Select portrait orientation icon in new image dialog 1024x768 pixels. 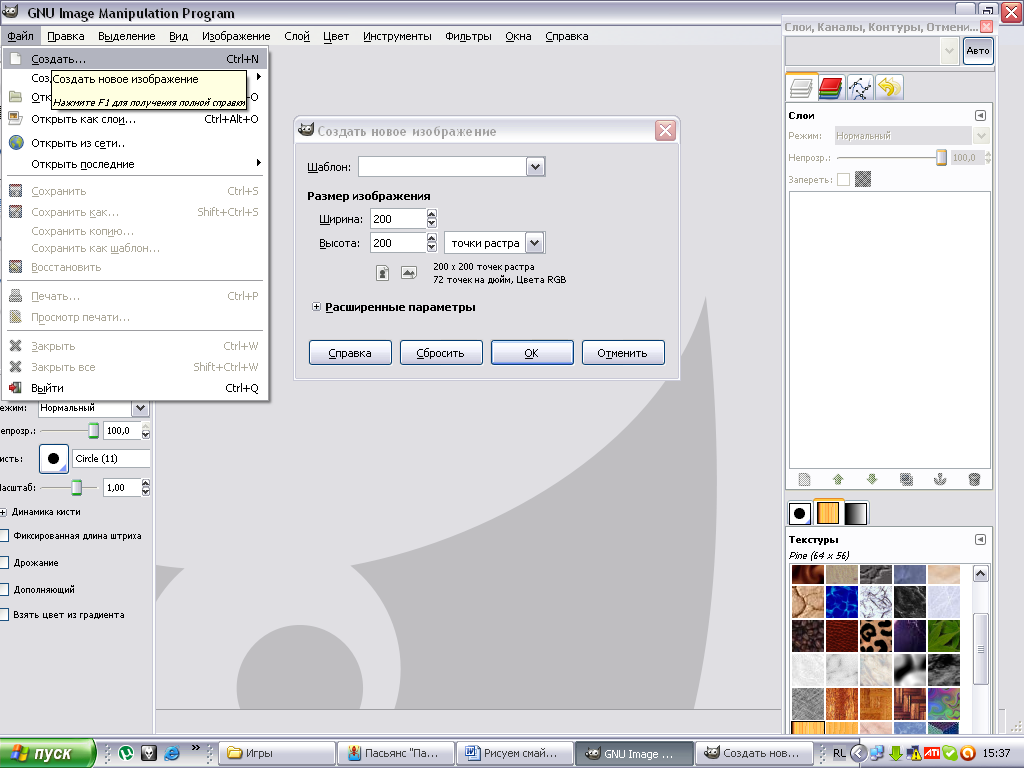pyautogui.click(x=383, y=273)
